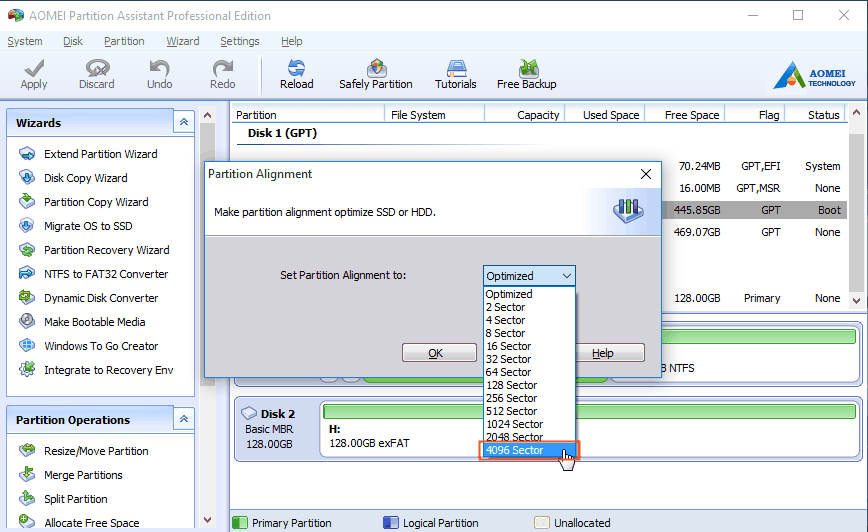This screenshot has width=868, height=532.
Task: Open the Help menu
Action: (291, 41)
